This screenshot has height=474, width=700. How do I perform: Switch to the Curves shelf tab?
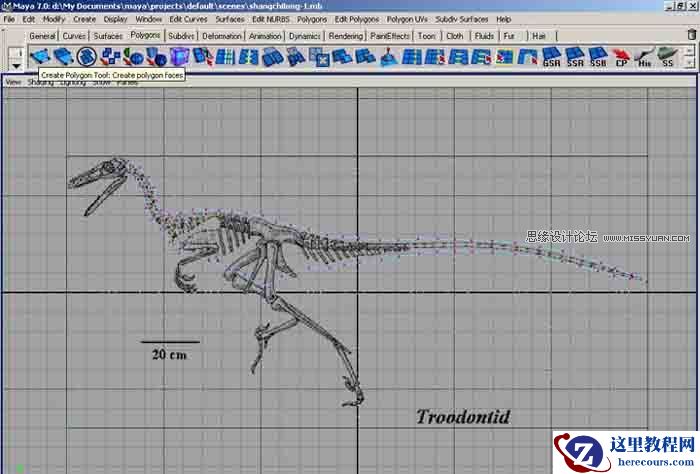(74, 36)
